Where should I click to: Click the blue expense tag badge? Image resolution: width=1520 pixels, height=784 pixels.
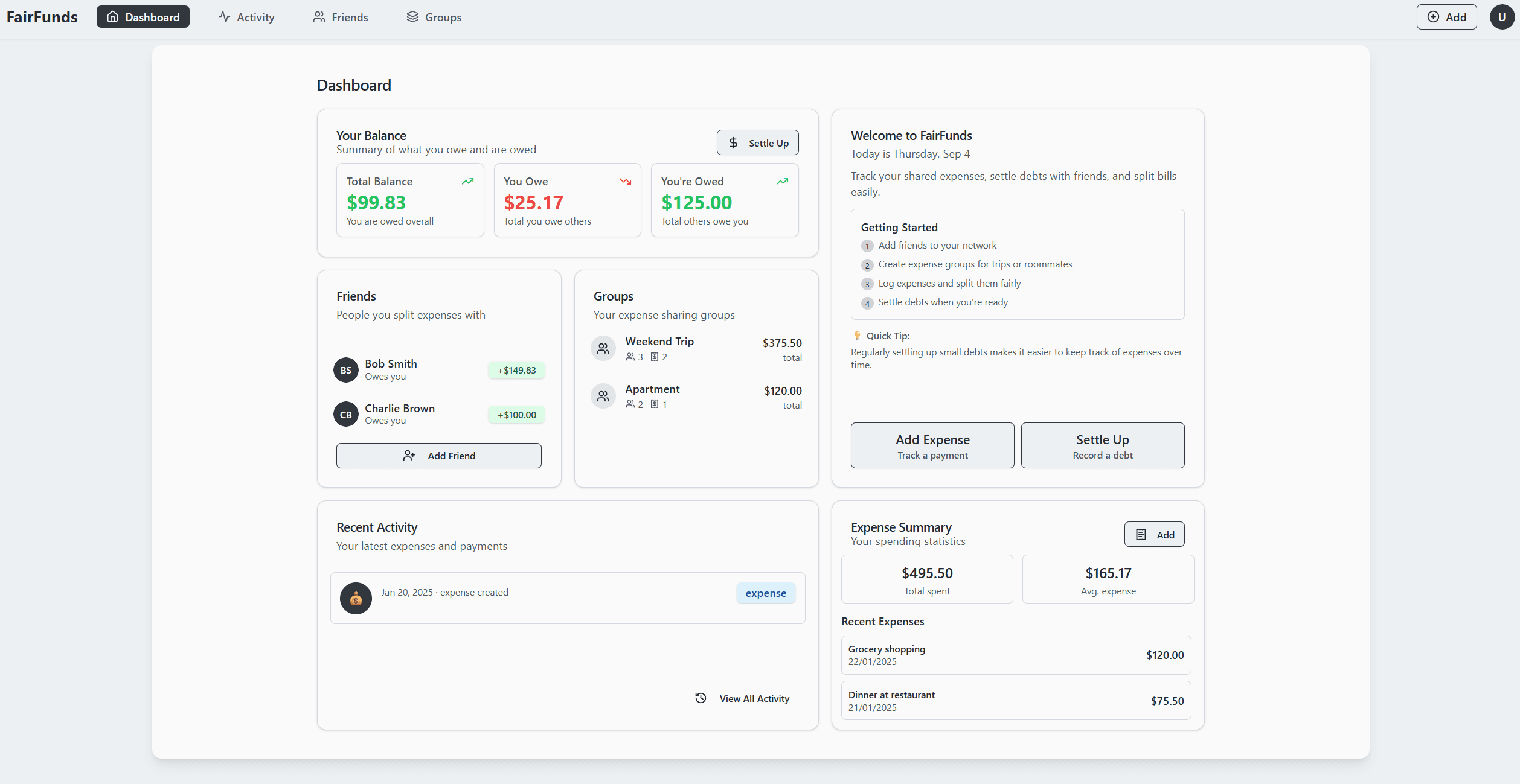click(x=765, y=593)
